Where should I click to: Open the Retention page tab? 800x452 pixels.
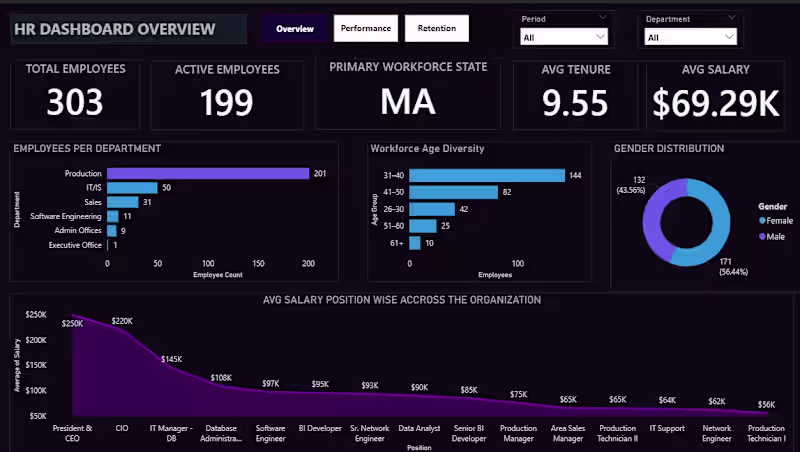coord(437,28)
